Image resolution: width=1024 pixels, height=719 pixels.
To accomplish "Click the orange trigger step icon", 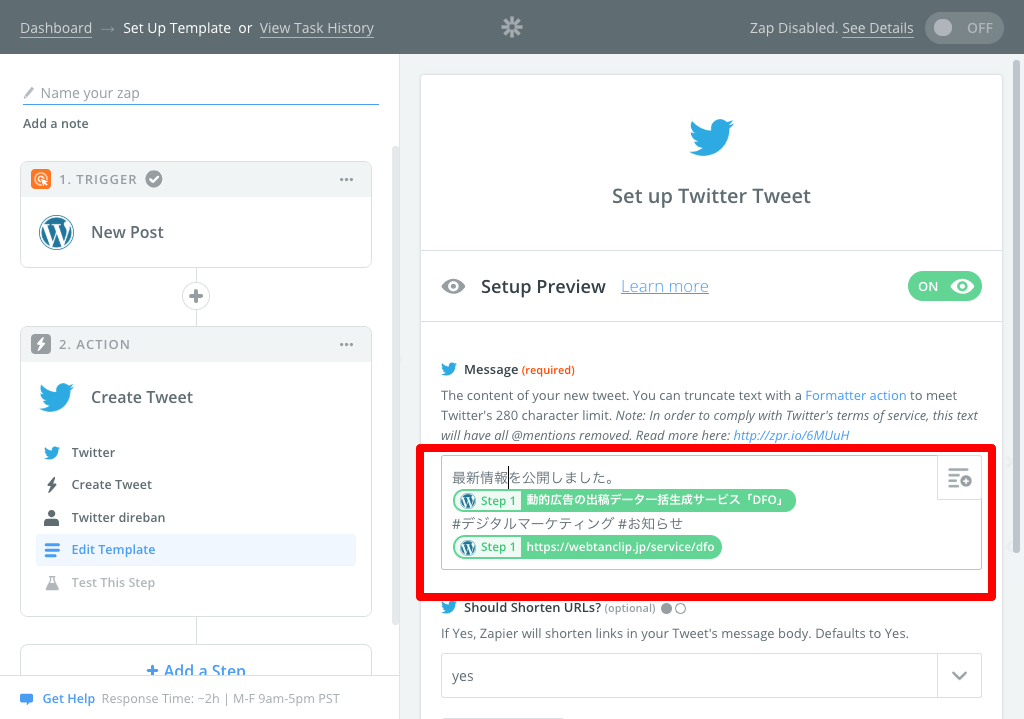I will (41, 179).
